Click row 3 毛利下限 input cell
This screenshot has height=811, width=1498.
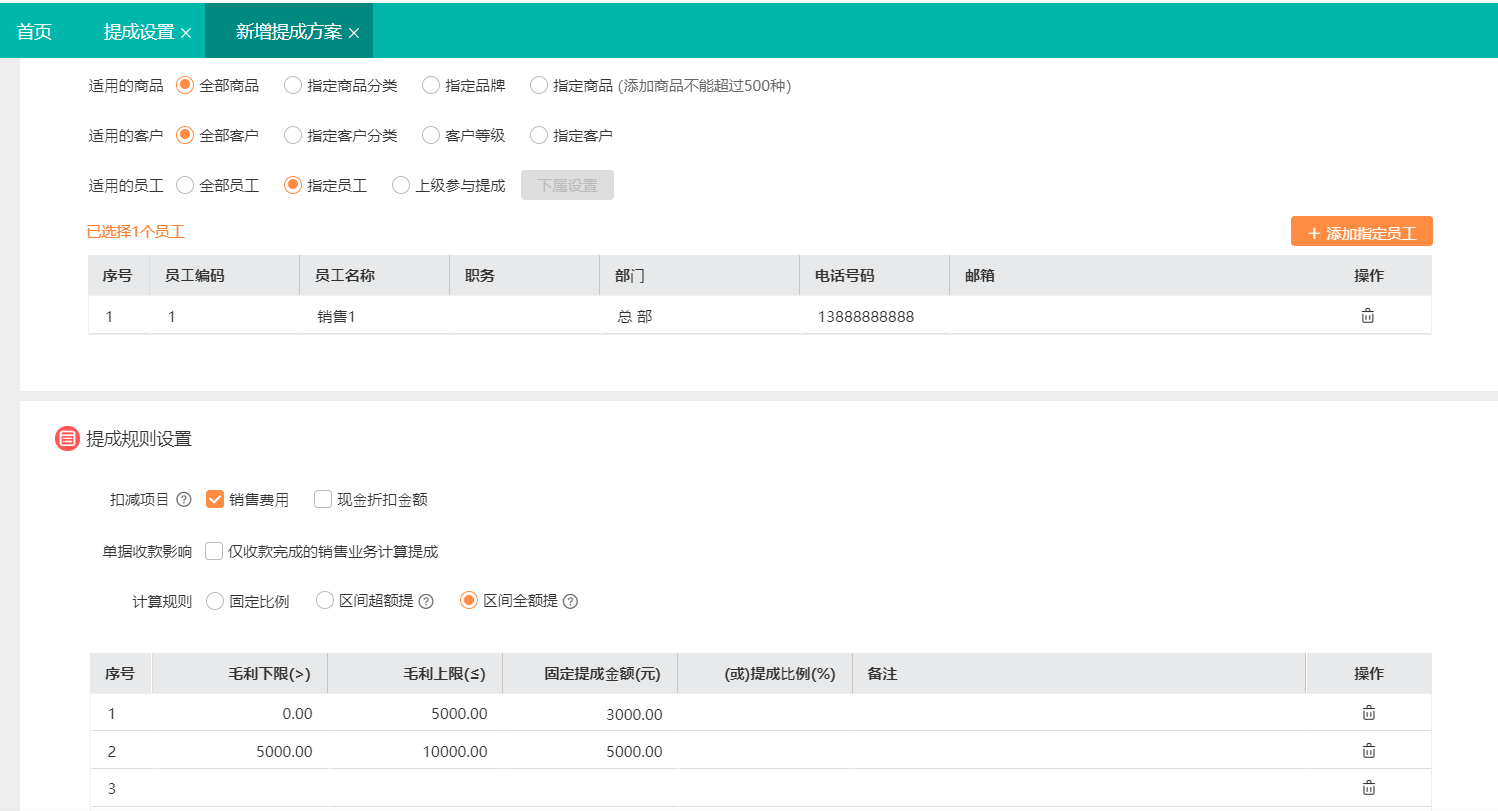pos(240,788)
